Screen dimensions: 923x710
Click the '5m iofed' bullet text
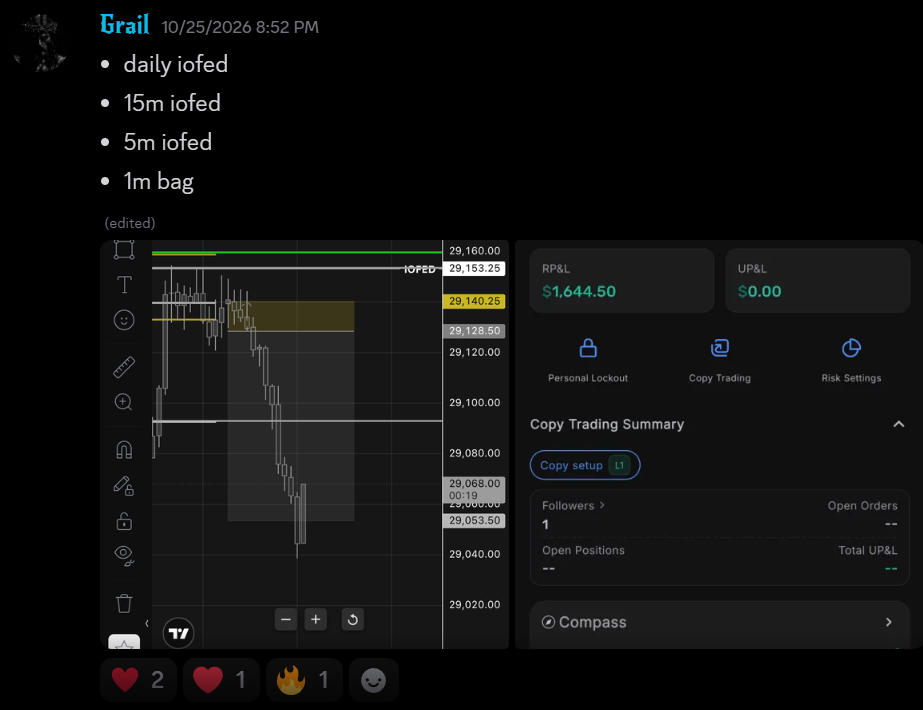click(x=168, y=142)
